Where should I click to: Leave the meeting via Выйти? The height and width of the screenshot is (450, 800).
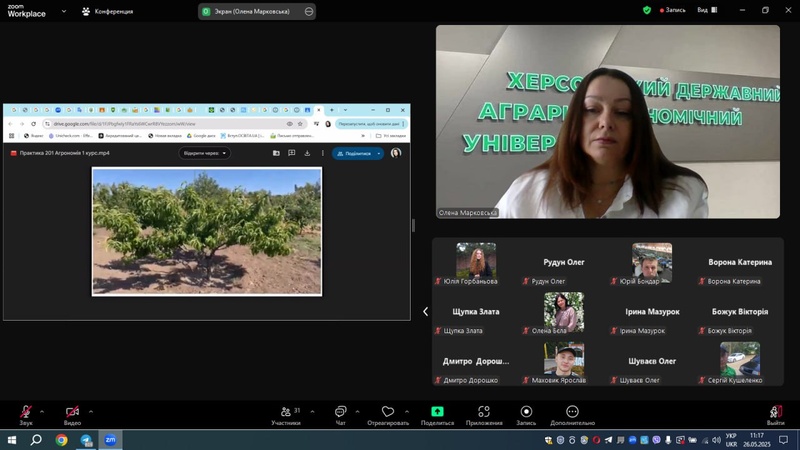coord(775,413)
